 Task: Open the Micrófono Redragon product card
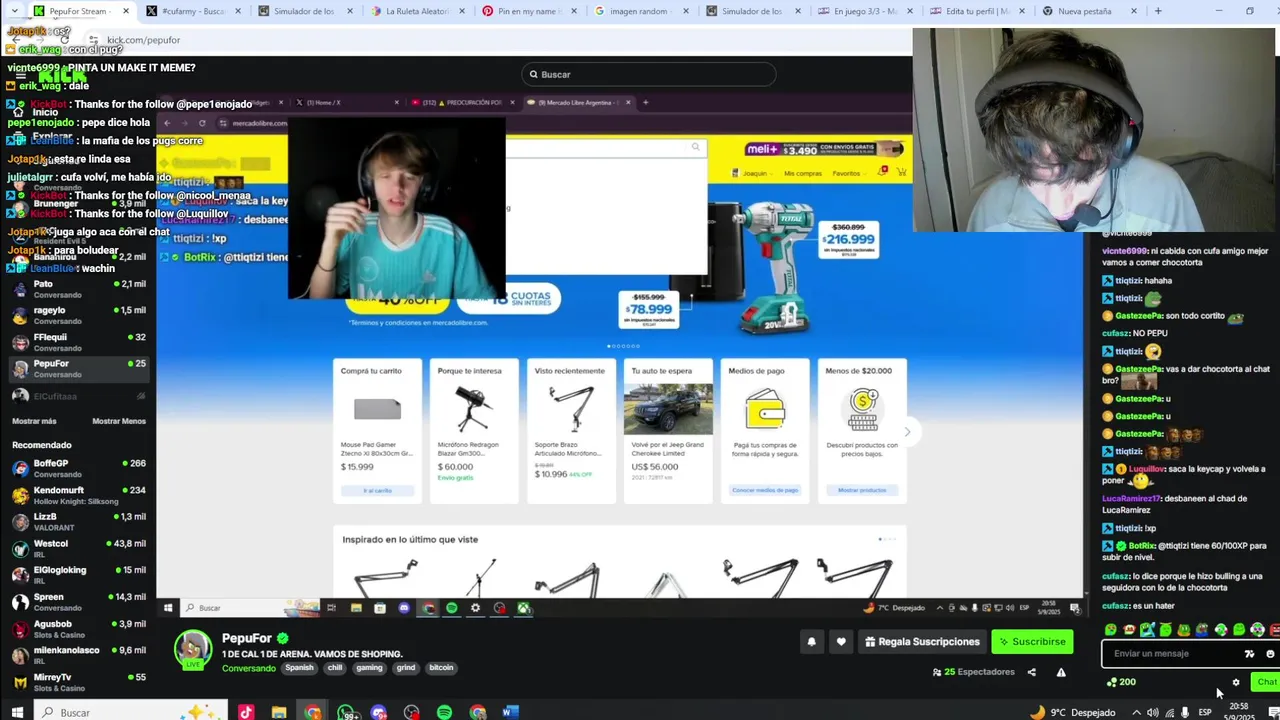[474, 431]
